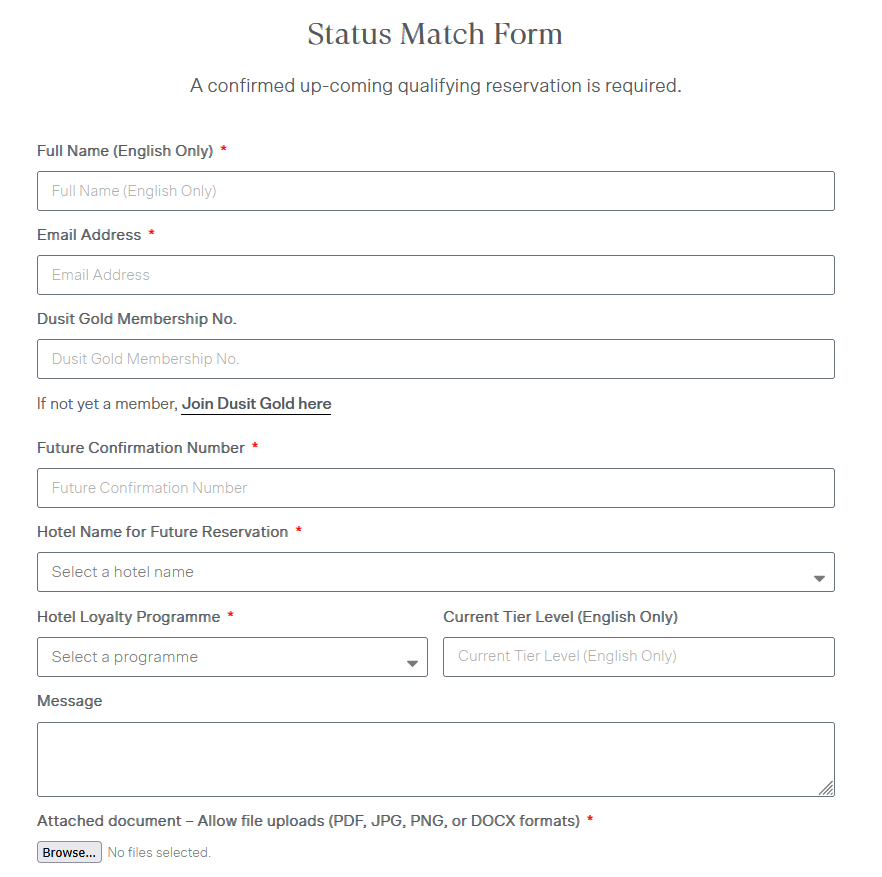The width and height of the screenshot is (882, 877).
Task: Open the Hotel Loyalty Programme dropdown
Action: pyautogui.click(x=232, y=657)
